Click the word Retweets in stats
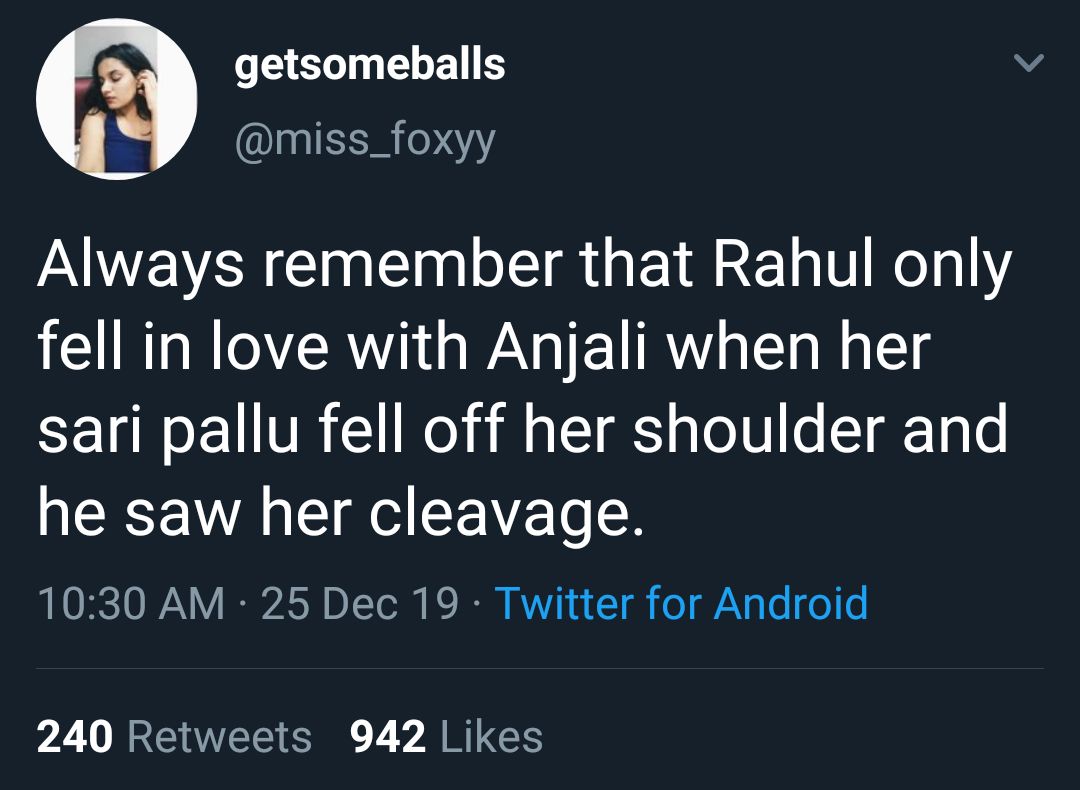Viewport: 1080px width, 790px height. [220, 737]
